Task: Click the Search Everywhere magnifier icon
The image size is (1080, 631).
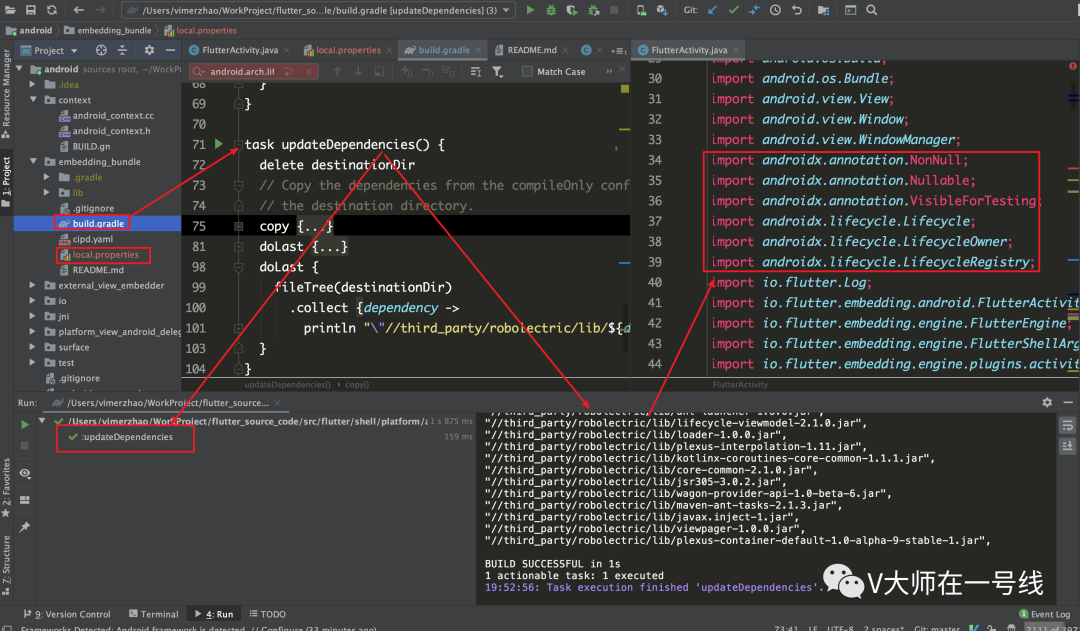Action: (871, 10)
